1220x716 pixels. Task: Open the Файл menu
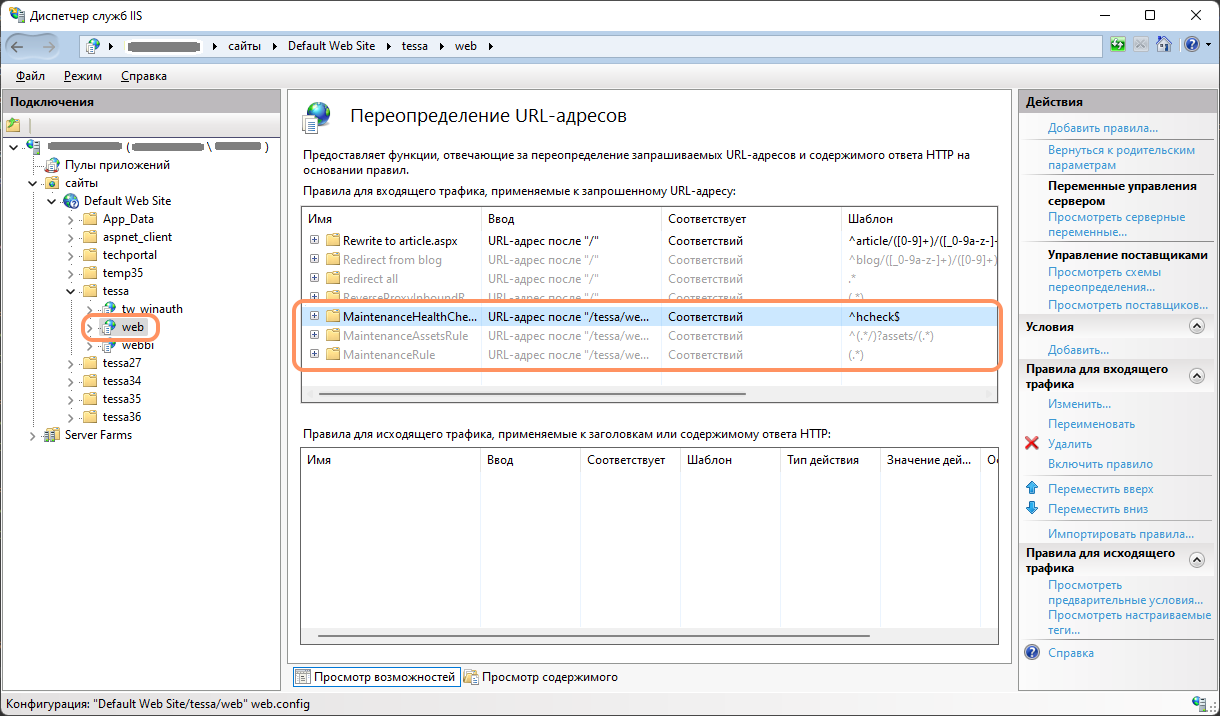click(x=30, y=76)
